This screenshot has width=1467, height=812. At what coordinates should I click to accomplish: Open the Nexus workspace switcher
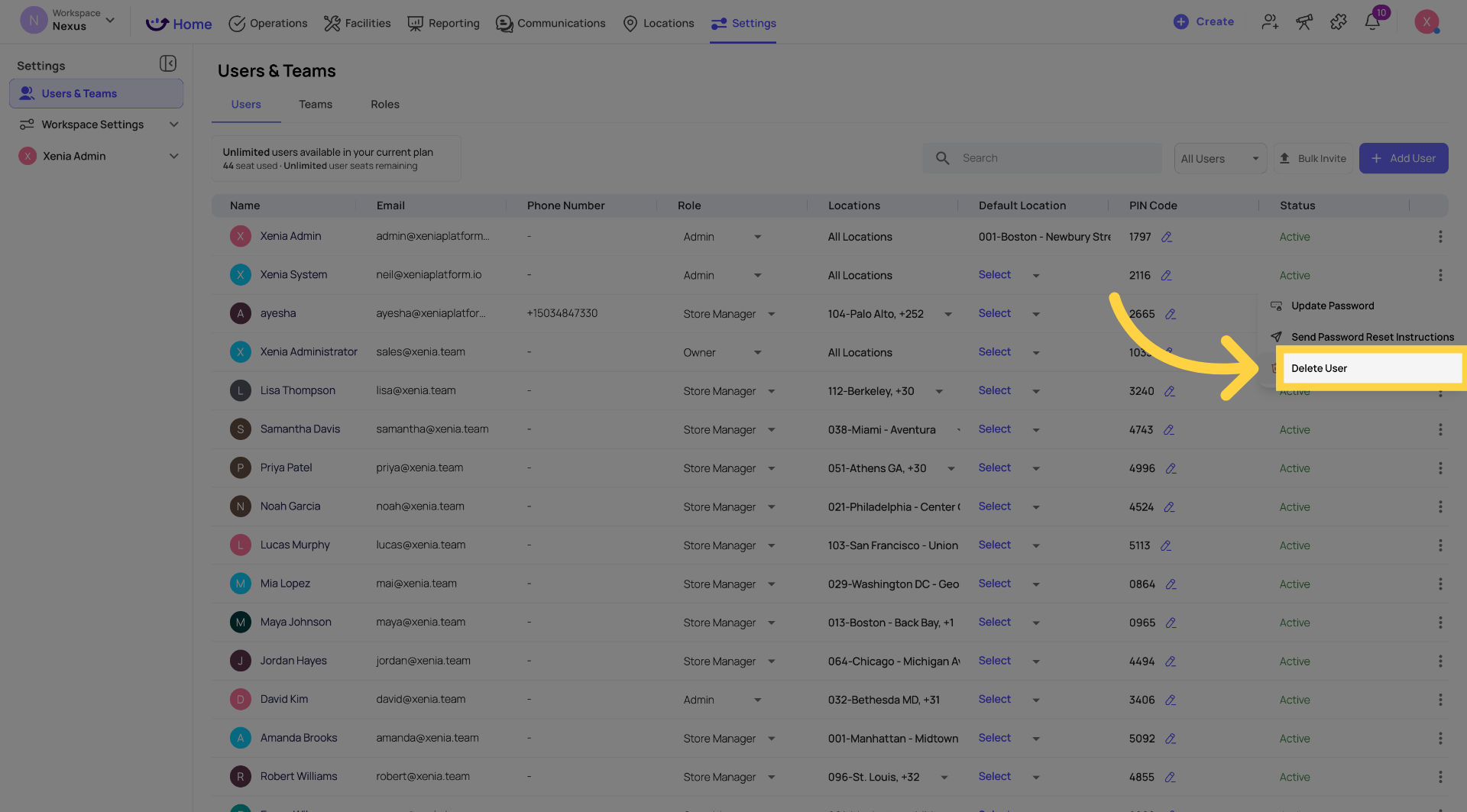67,21
